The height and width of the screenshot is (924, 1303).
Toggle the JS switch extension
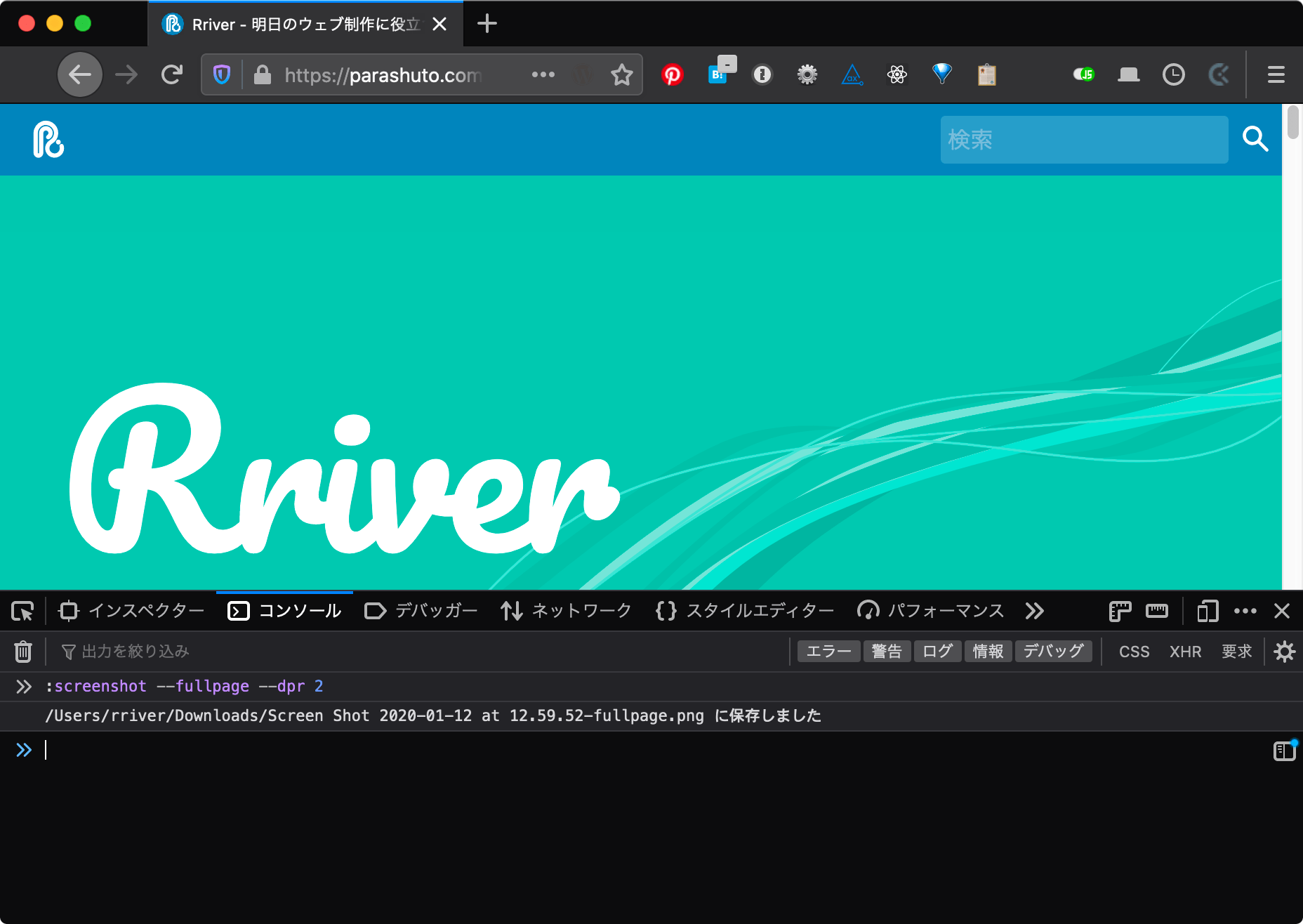pos(1084,74)
